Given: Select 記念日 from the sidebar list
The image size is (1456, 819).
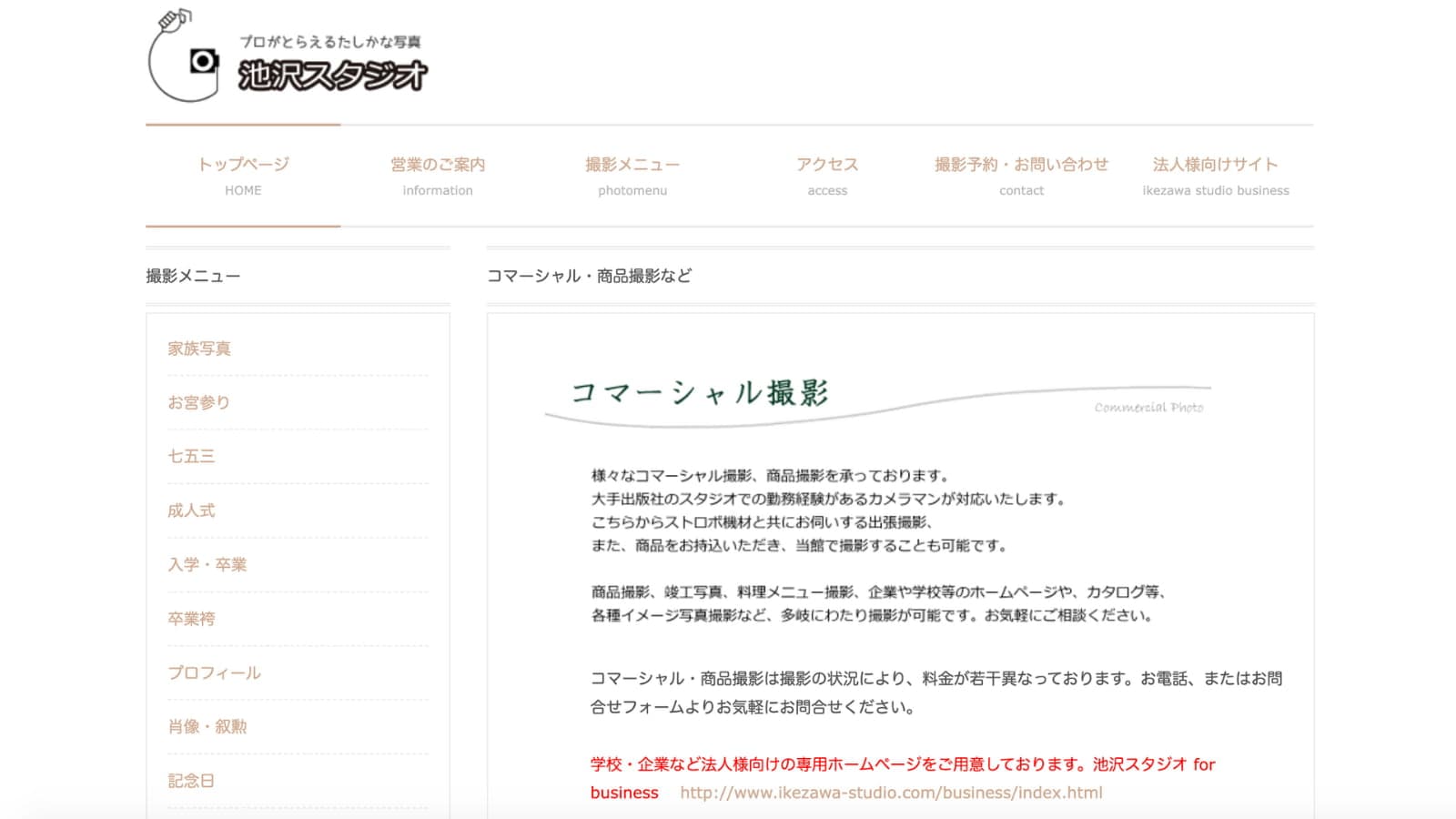Looking at the screenshot, I should 191,781.
